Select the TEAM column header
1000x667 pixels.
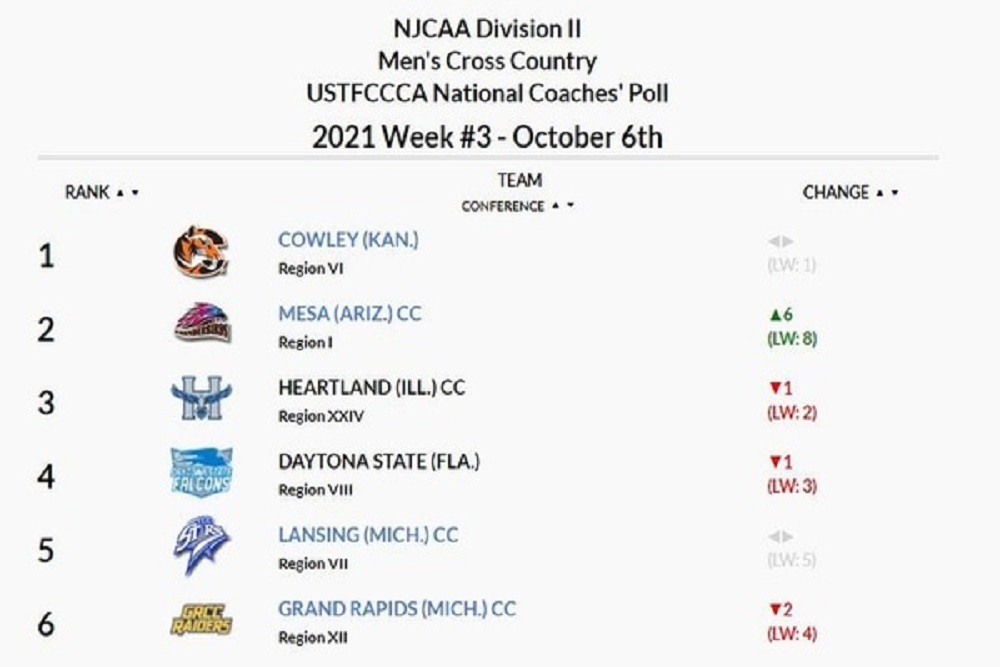[x=521, y=181]
